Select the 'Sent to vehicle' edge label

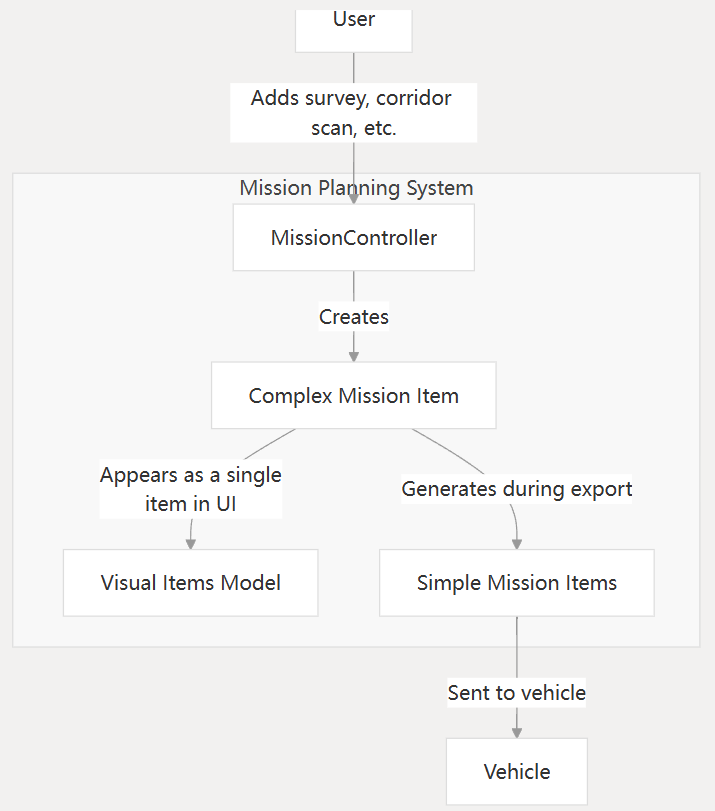point(517,692)
